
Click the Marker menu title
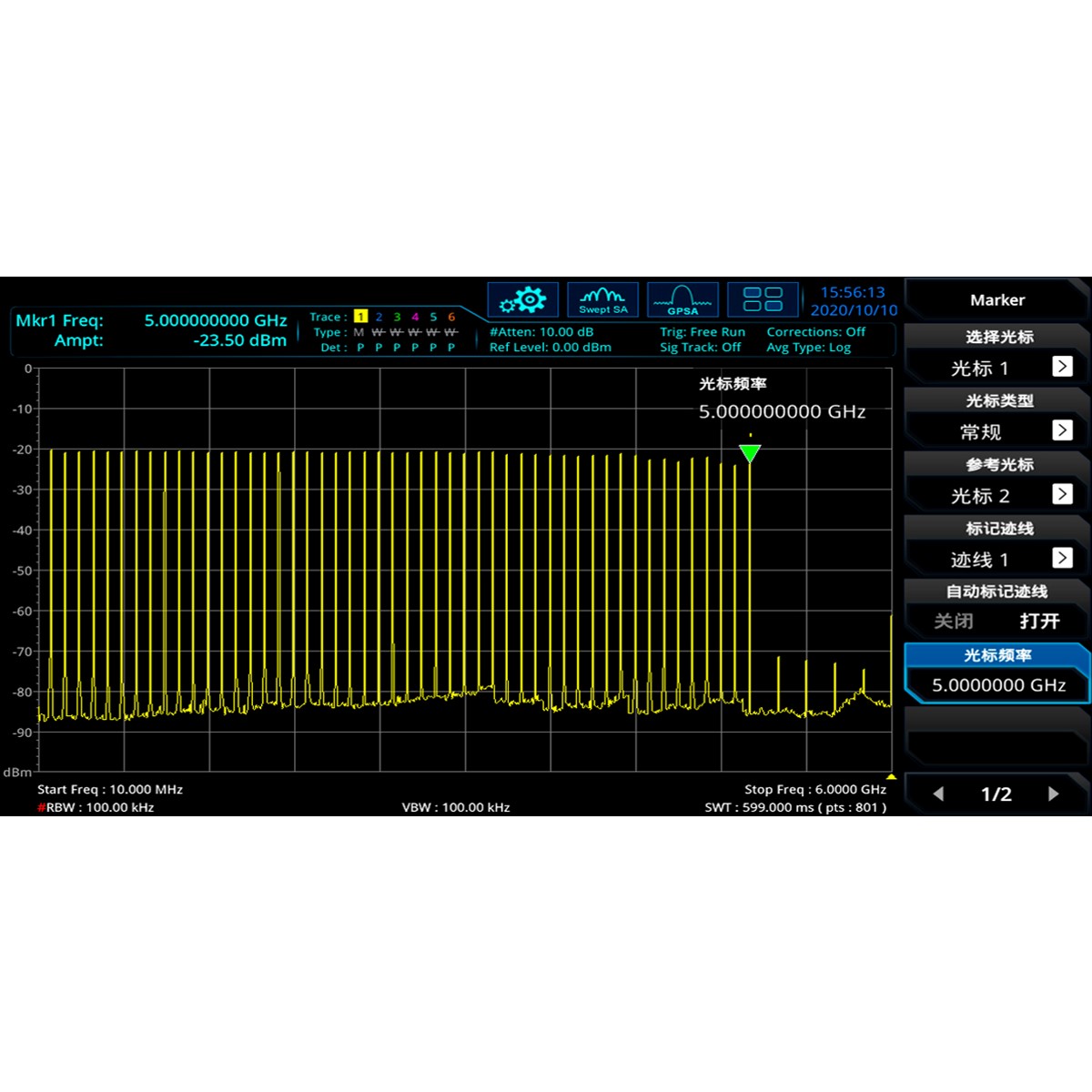coord(997,300)
